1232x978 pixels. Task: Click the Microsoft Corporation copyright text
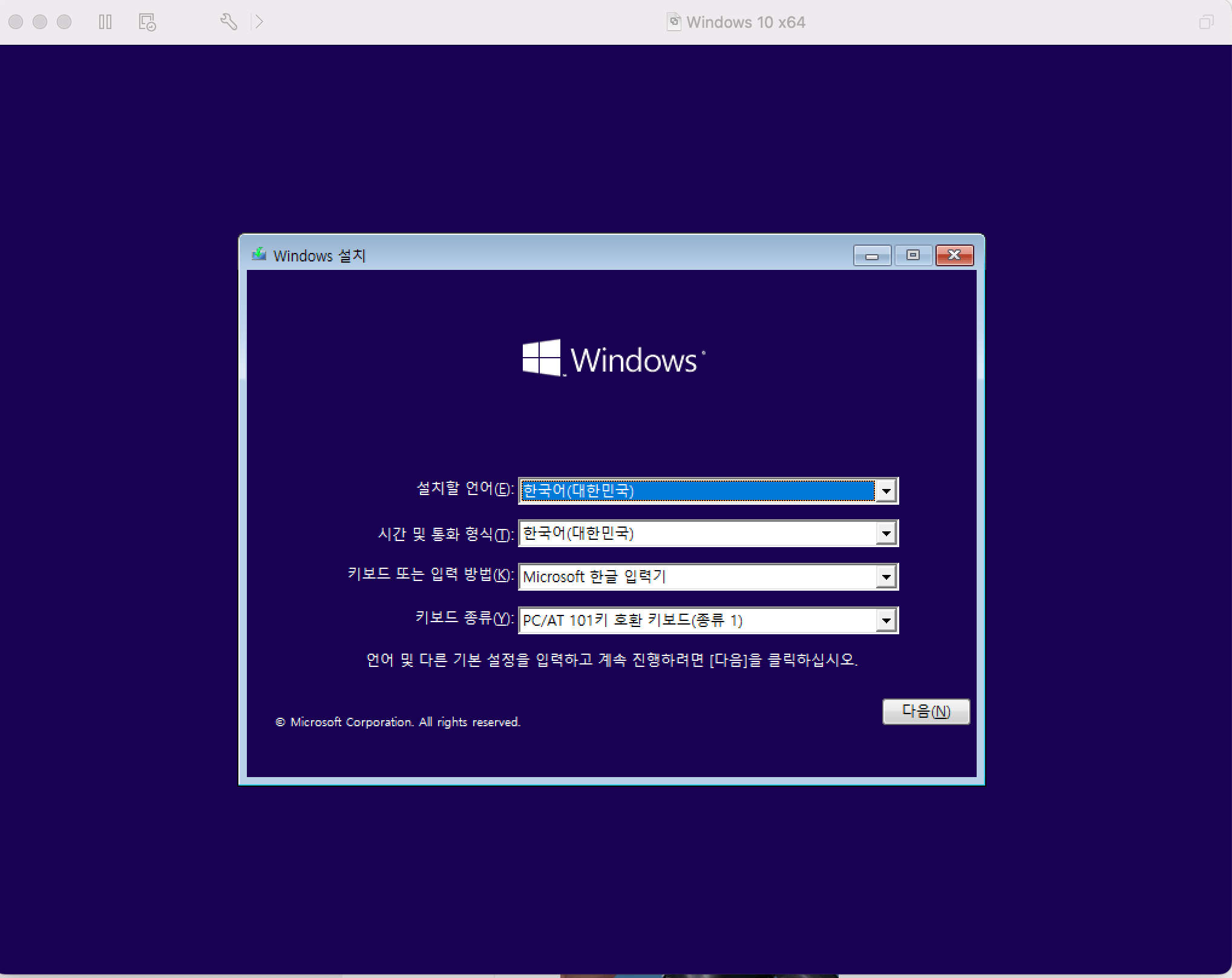pyautogui.click(x=398, y=722)
